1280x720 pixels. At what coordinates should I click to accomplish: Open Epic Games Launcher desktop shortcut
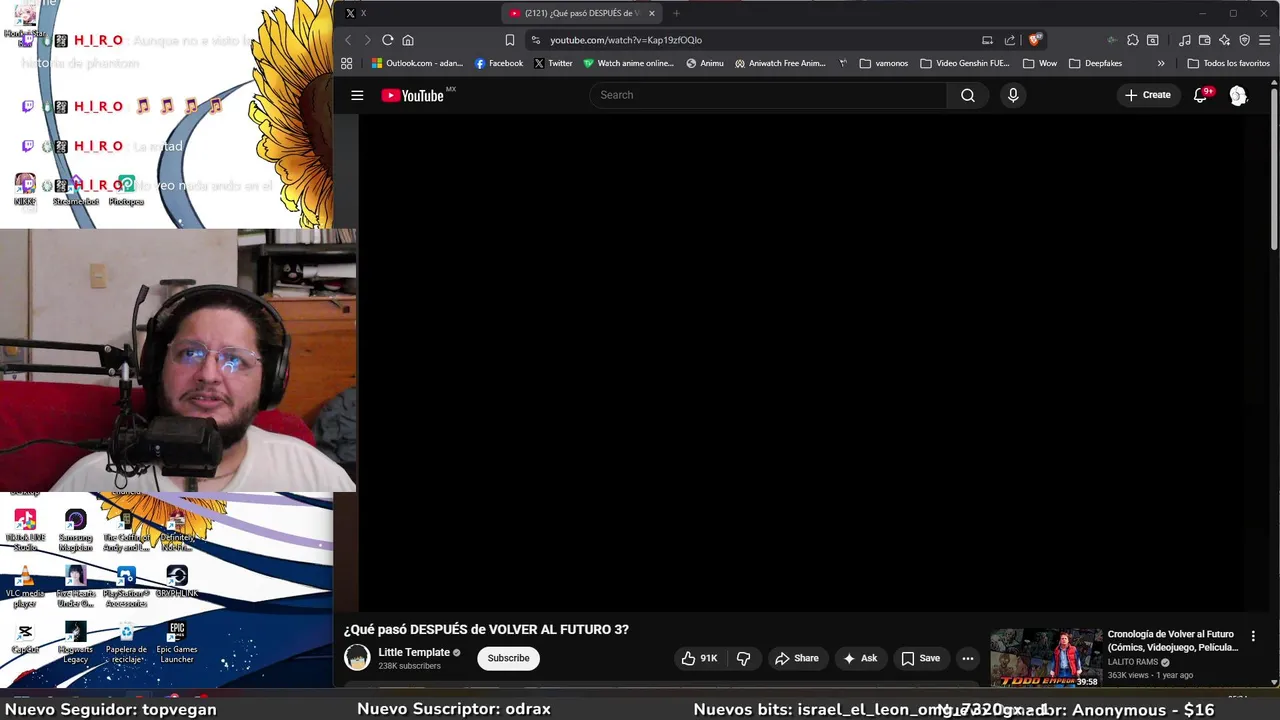point(176,643)
